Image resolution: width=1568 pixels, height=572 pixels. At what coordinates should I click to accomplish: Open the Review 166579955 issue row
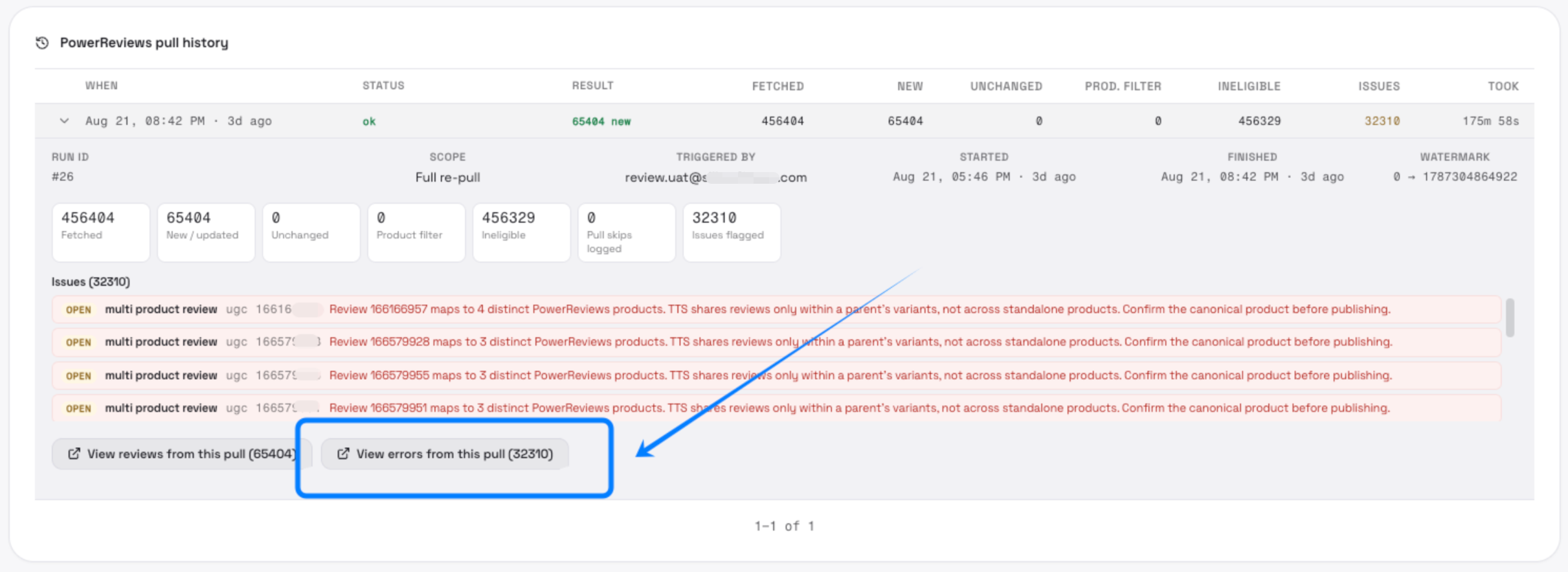click(776, 375)
